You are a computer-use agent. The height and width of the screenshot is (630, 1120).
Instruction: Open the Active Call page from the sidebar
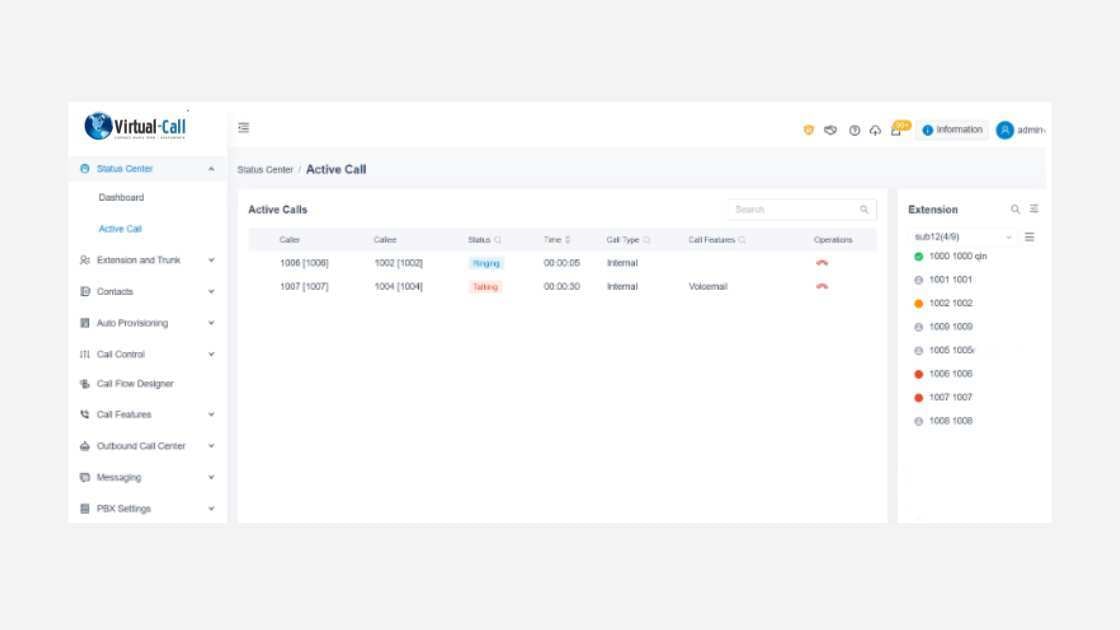point(121,228)
